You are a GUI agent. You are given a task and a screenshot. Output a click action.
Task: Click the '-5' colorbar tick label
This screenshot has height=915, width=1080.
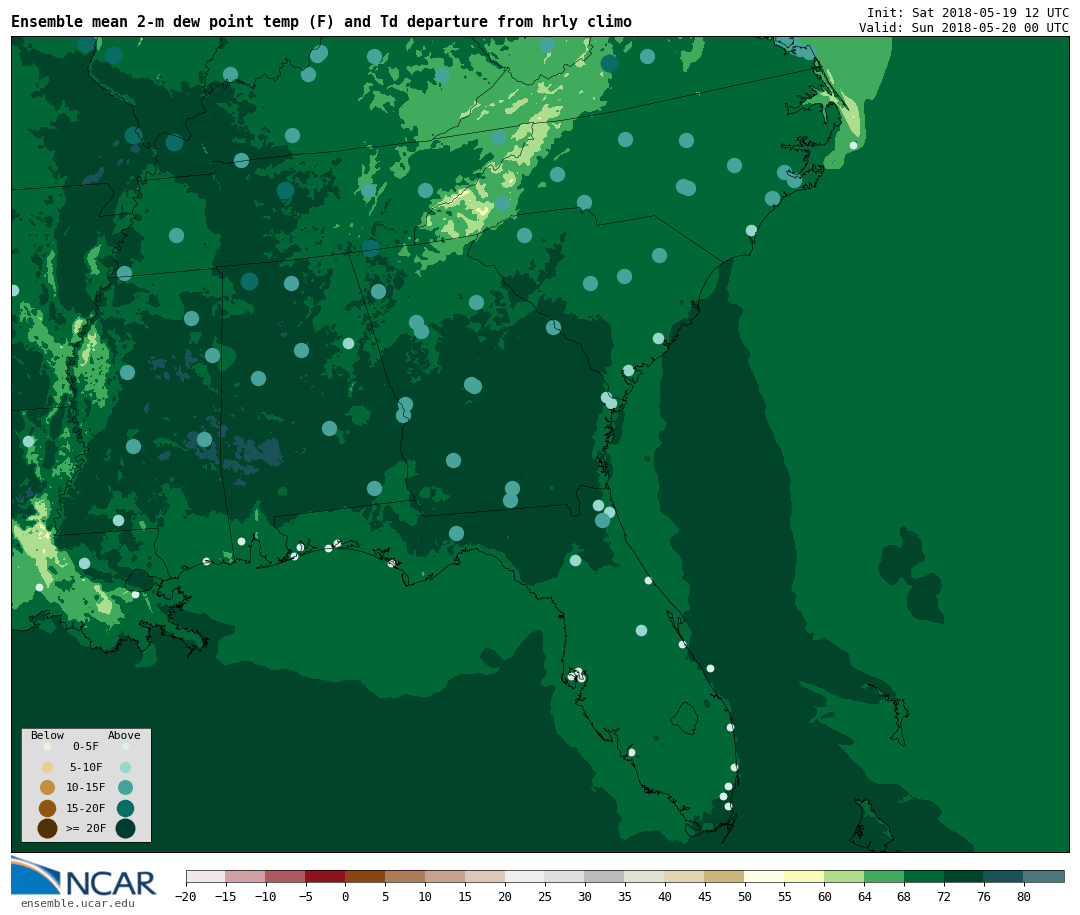[306, 896]
